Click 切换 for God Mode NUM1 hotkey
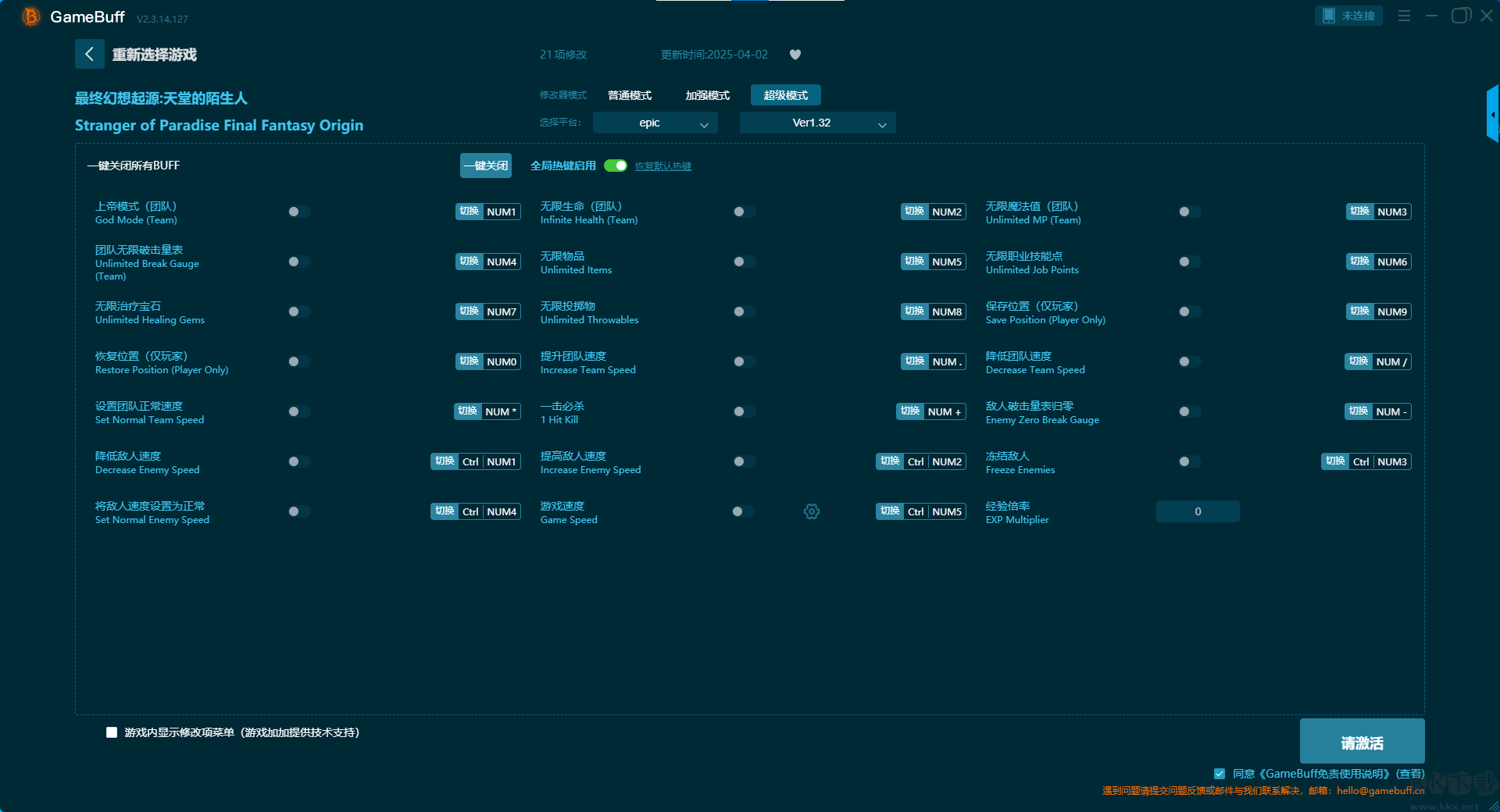Image resolution: width=1500 pixels, height=812 pixels. [469, 212]
